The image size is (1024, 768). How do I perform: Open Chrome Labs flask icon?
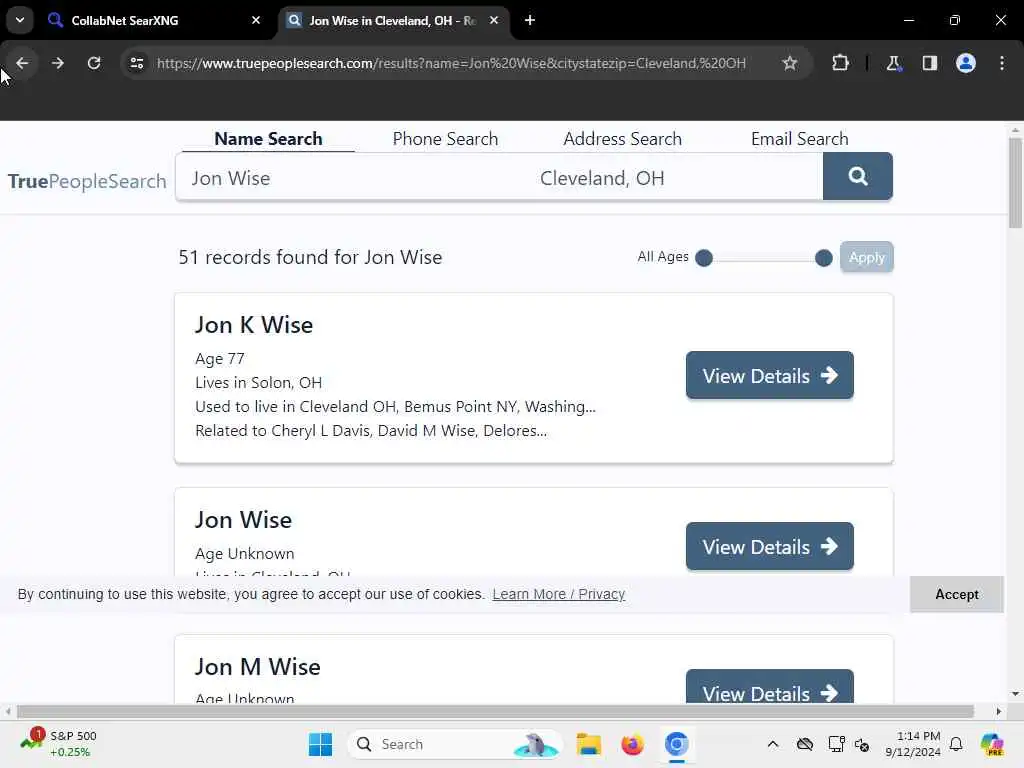pyautogui.click(x=893, y=63)
